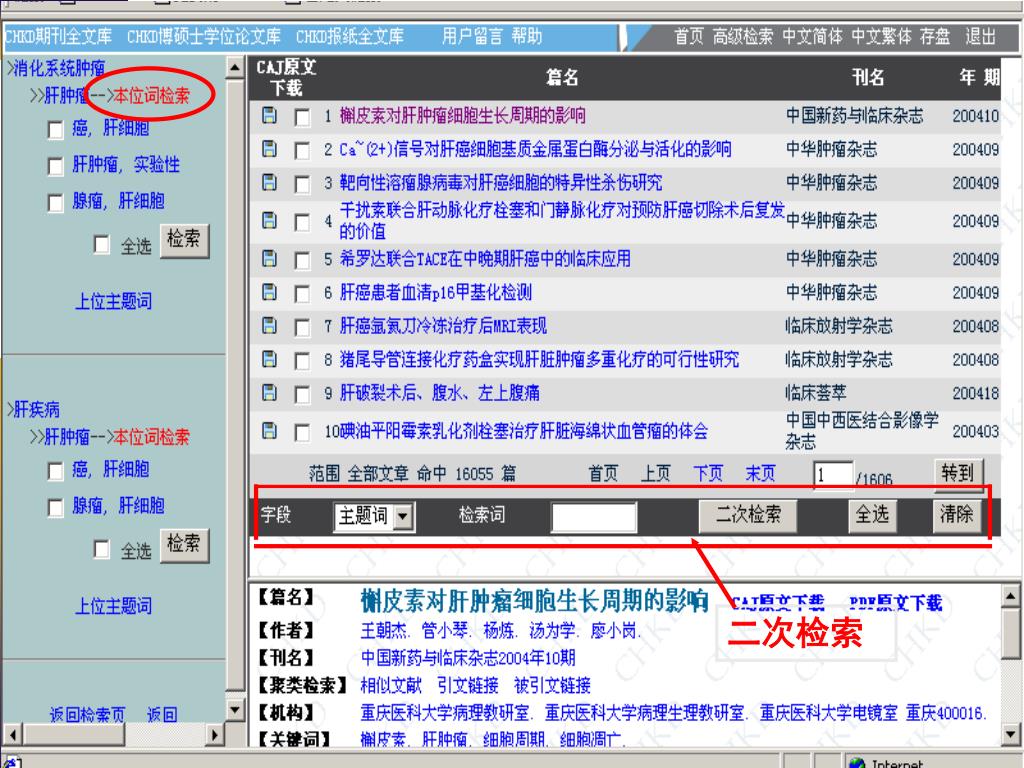Open article 肝癌氩氦刀冷冻治疗后MRI表现
This screenshot has width=1024, height=768.
click(443, 326)
